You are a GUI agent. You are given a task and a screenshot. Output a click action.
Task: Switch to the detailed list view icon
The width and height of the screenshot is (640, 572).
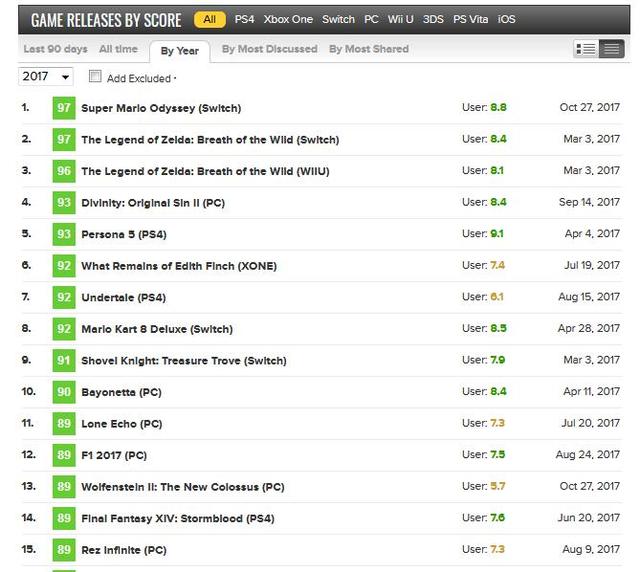coord(586,49)
